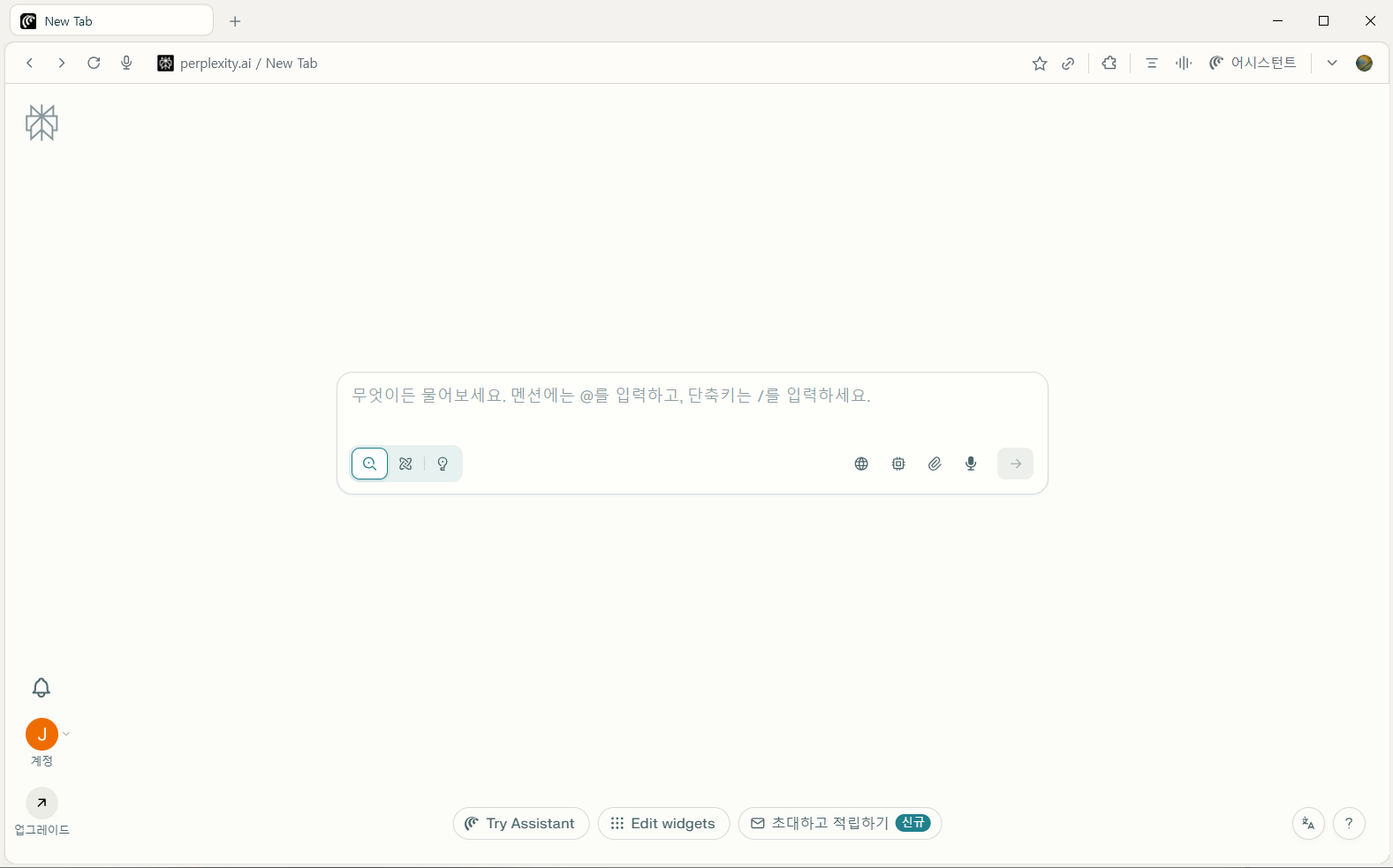Open a new tab with the plus button
This screenshot has height=868, width=1393.
pos(235,21)
